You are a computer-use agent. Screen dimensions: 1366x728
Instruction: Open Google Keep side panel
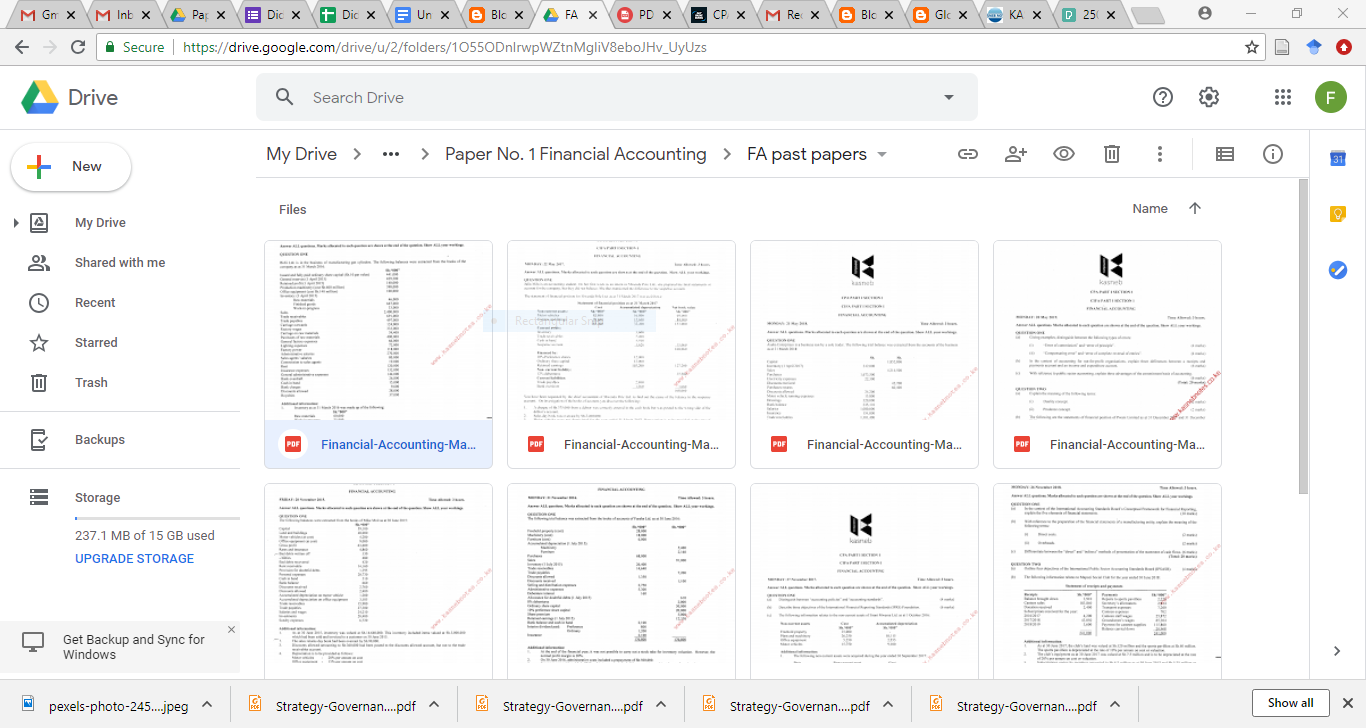(x=1337, y=213)
